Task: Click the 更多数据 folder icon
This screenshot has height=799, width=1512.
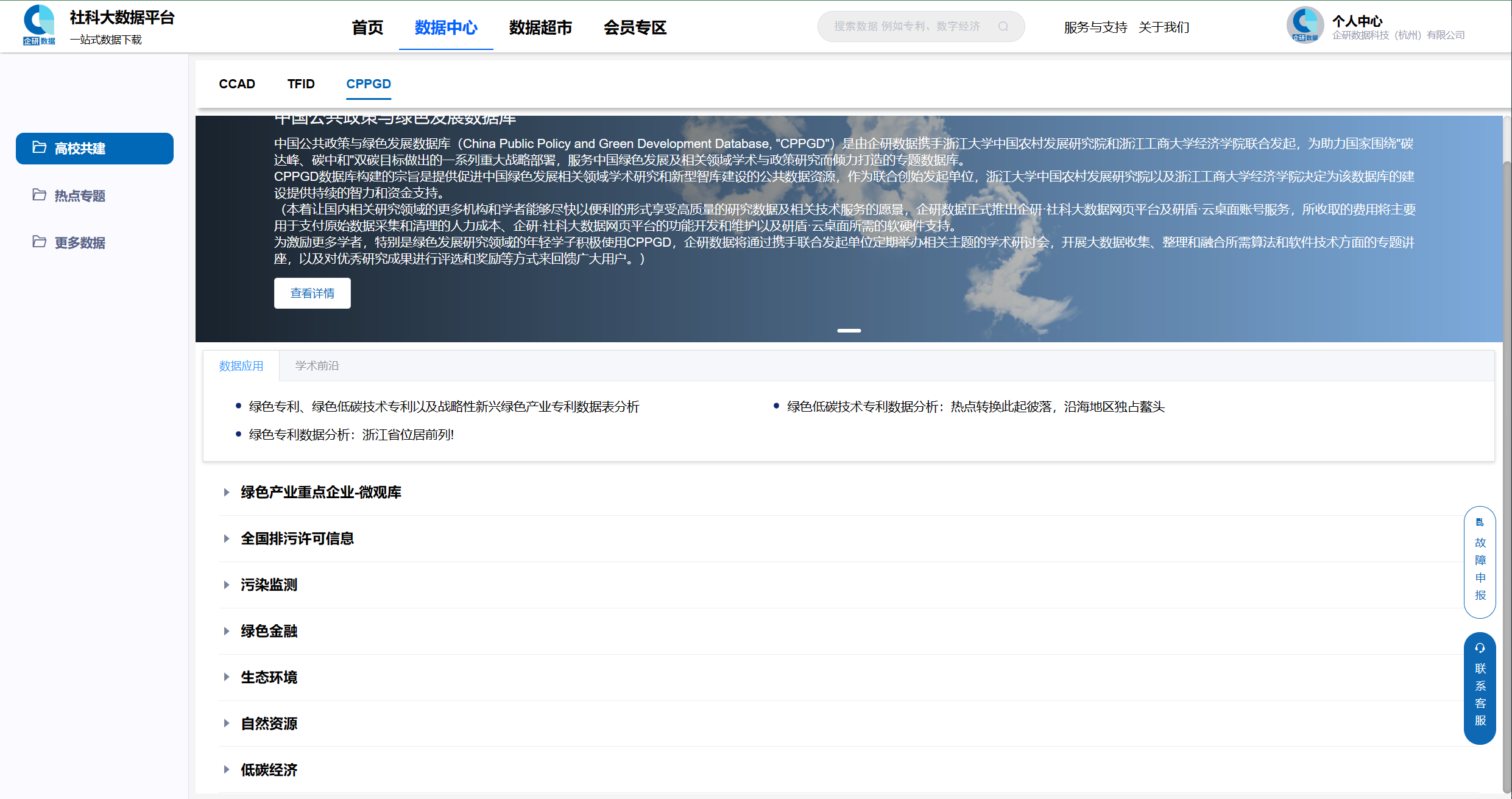Action: [x=40, y=242]
